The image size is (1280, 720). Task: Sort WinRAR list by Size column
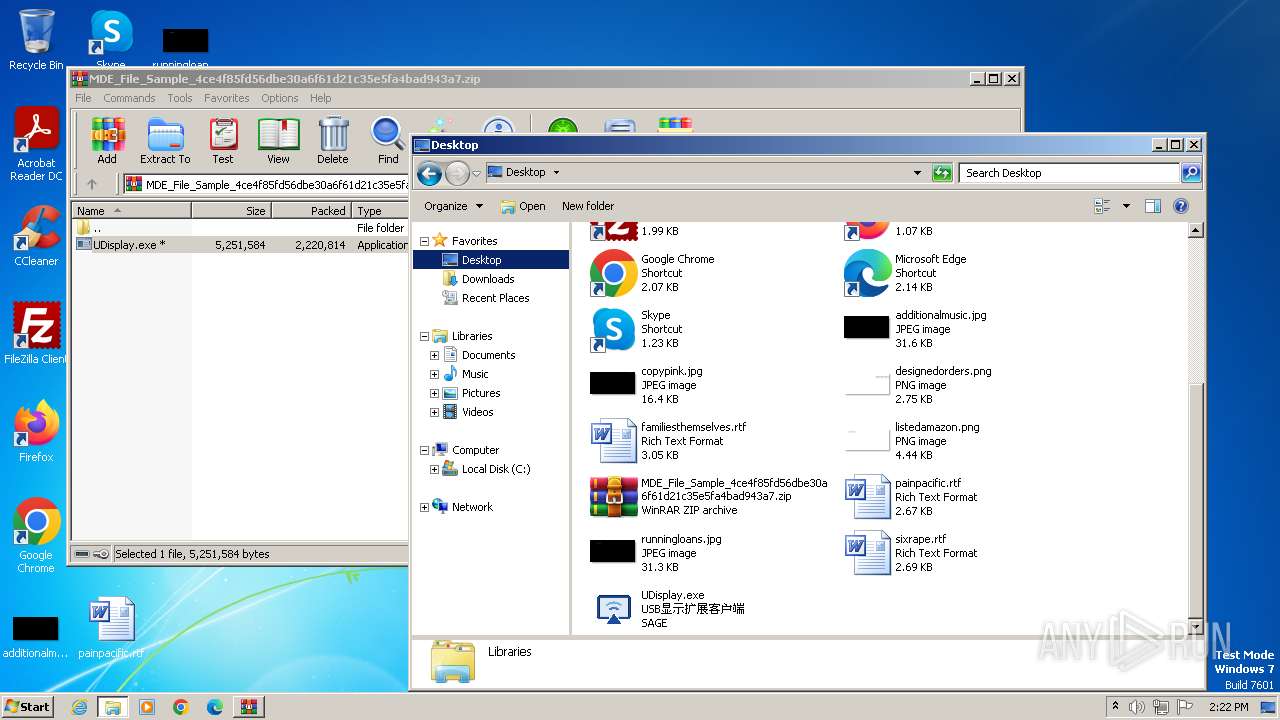[231, 210]
